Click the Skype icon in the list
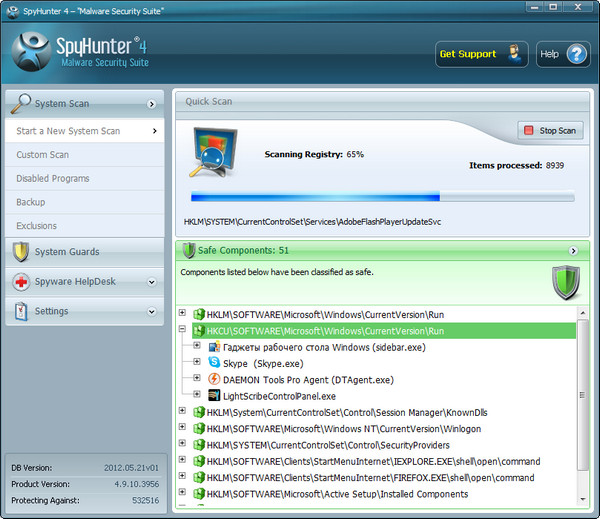The width and height of the screenshot is (600, 519). 214,363
